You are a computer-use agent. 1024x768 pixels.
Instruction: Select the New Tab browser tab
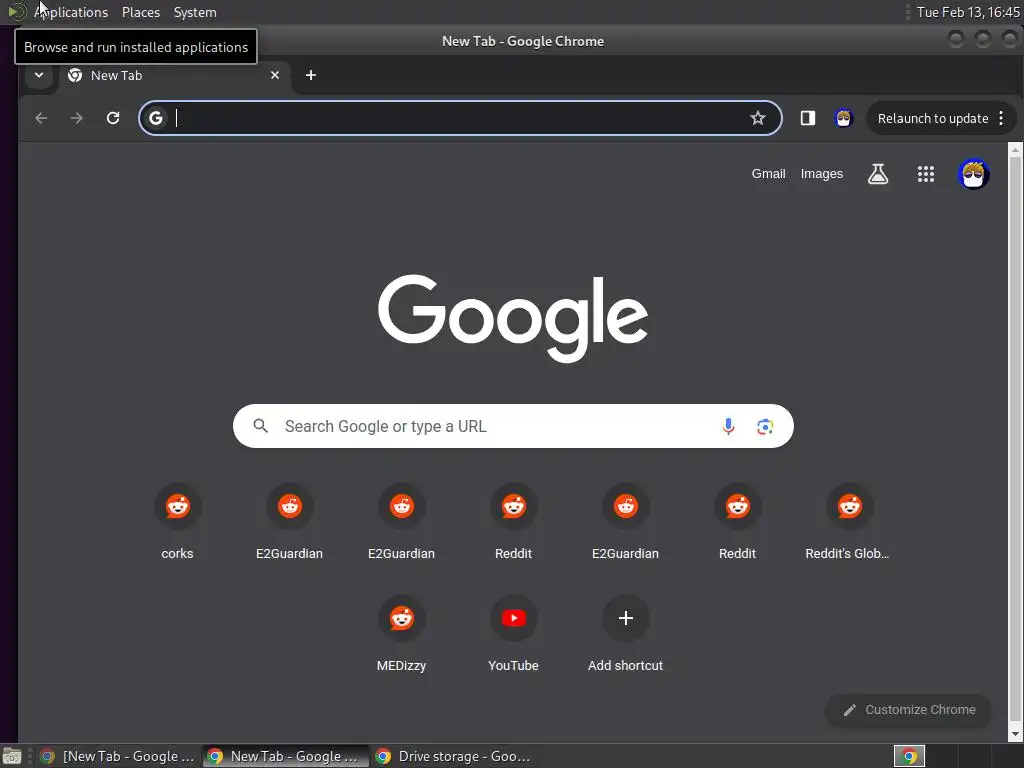173,75
